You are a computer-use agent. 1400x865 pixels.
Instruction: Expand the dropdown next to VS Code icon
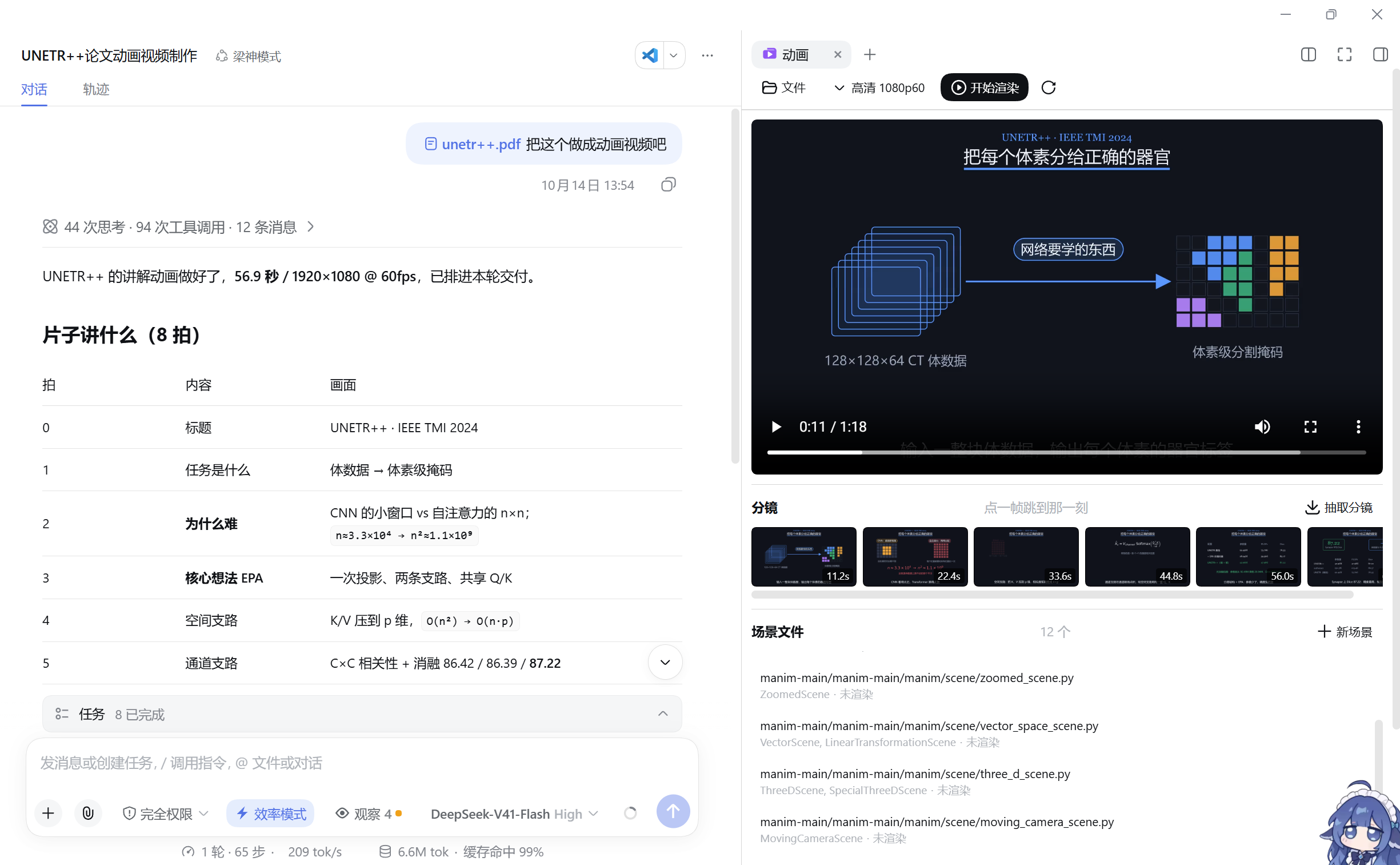(673, 55)
